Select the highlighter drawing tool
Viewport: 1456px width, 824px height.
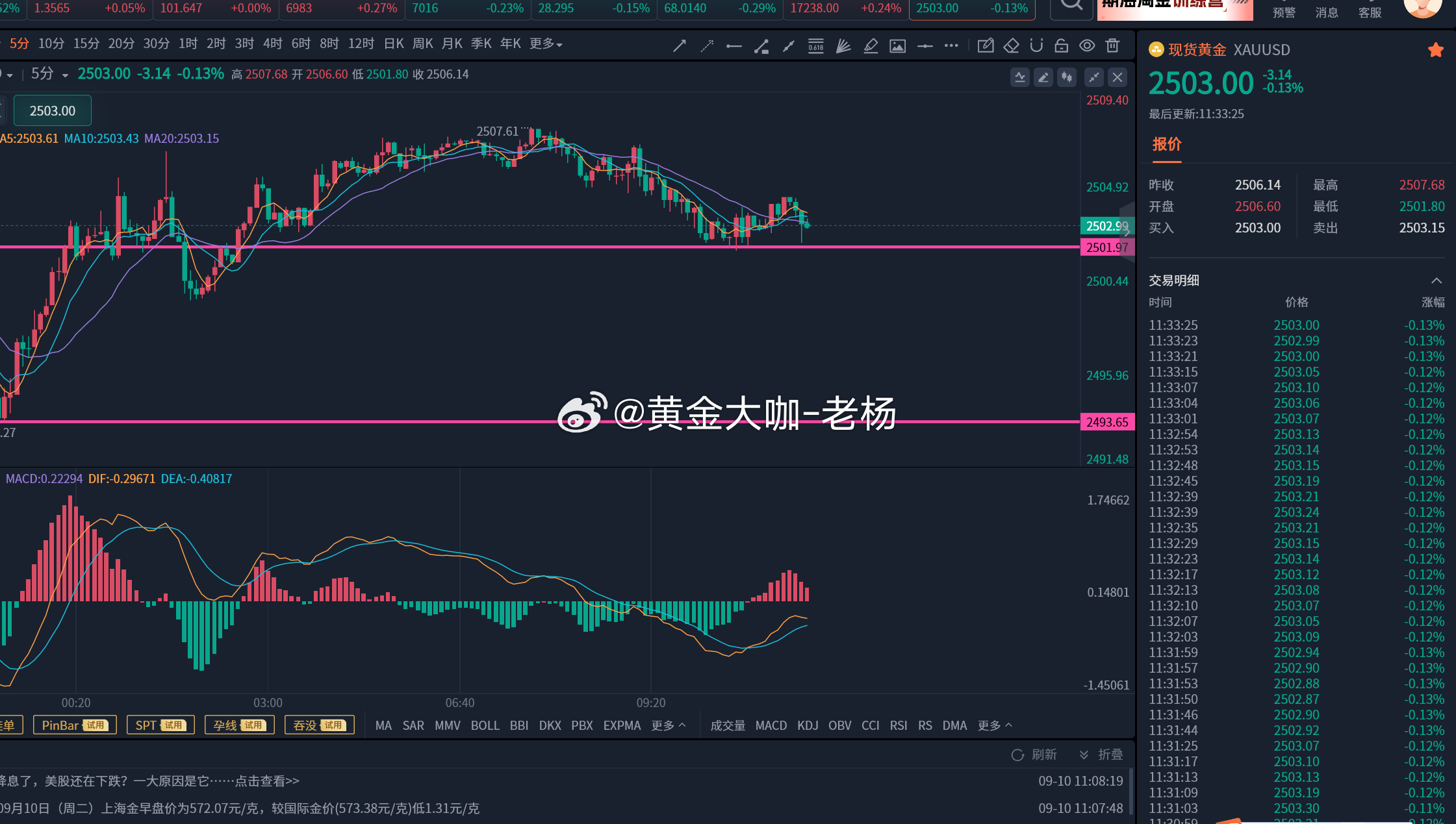click(871, 45)
